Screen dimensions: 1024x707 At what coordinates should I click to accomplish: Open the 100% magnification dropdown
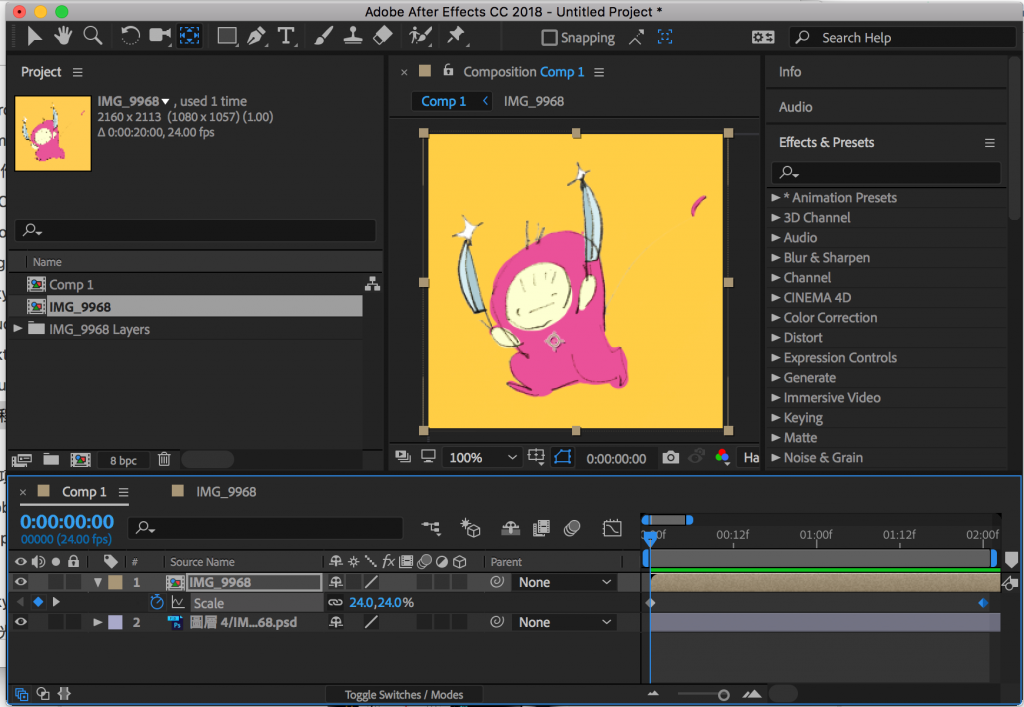click(x=483, y=458)
